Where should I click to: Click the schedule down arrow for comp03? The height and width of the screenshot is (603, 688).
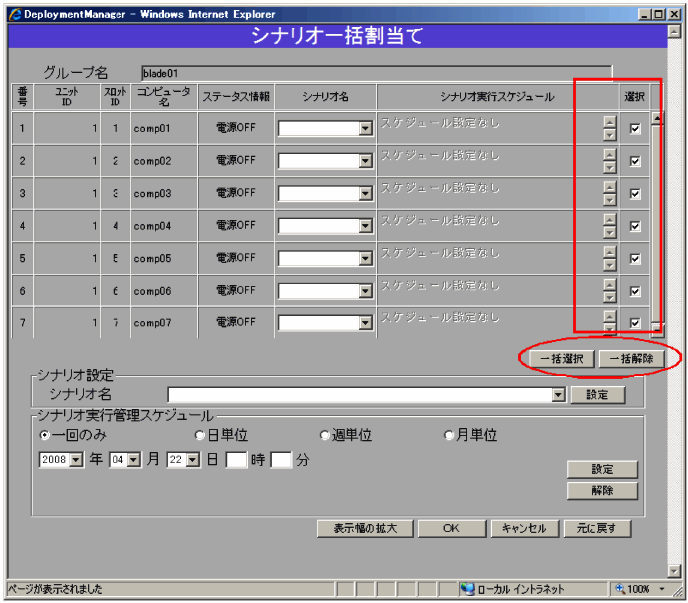pyautogui.click(x=609, y=200)
